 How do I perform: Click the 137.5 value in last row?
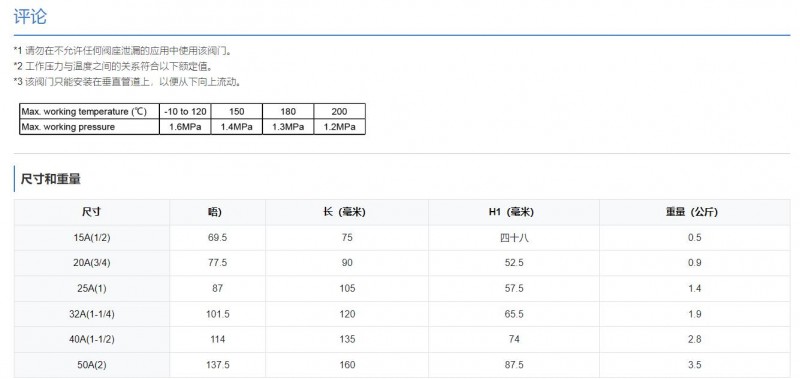[218, 365]
